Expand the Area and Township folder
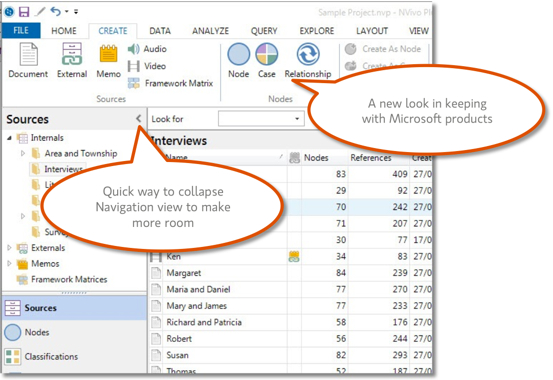This screenshot has width=553, height=380. click(23, 153)
